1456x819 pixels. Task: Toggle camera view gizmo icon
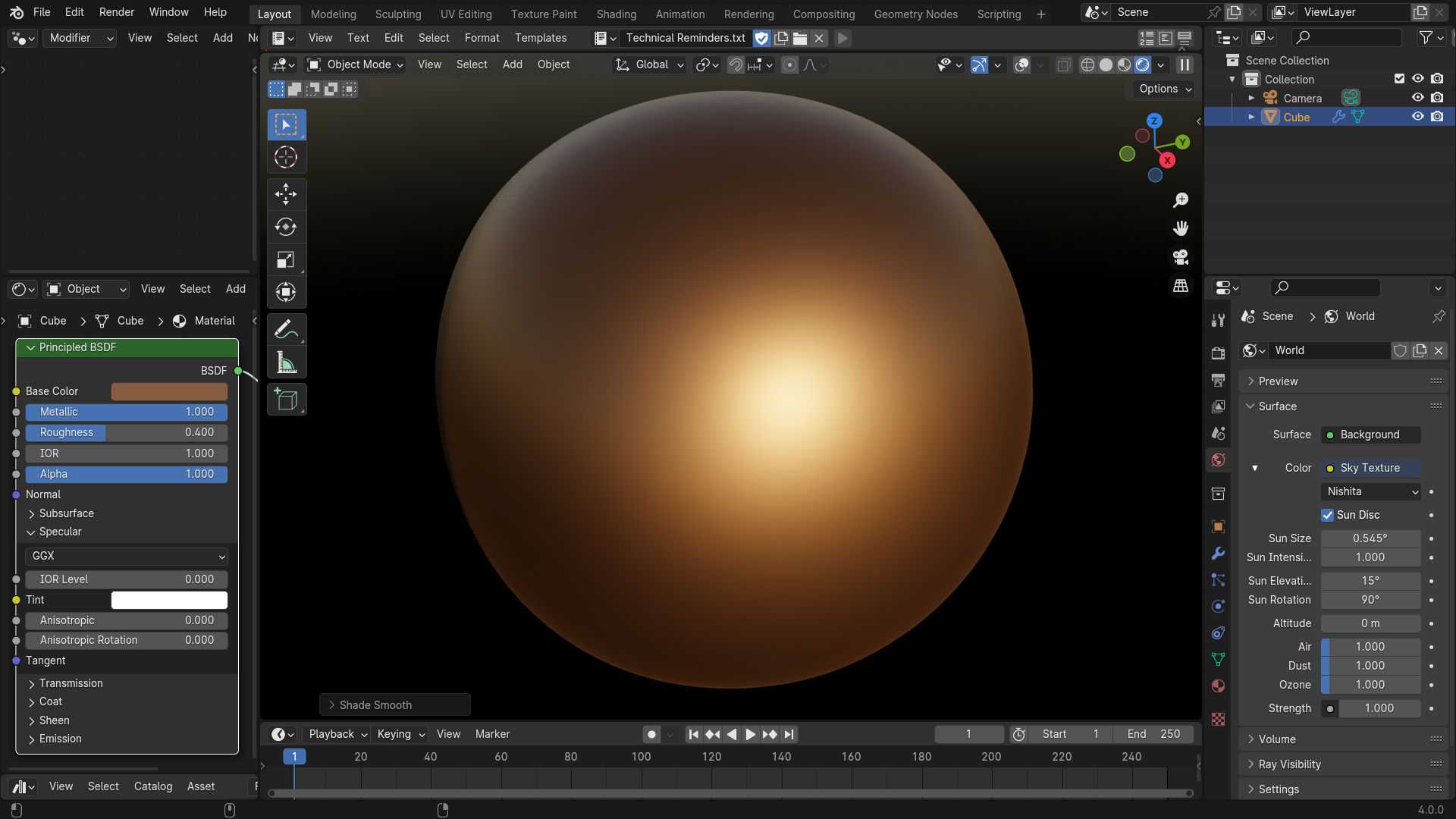1181,257
